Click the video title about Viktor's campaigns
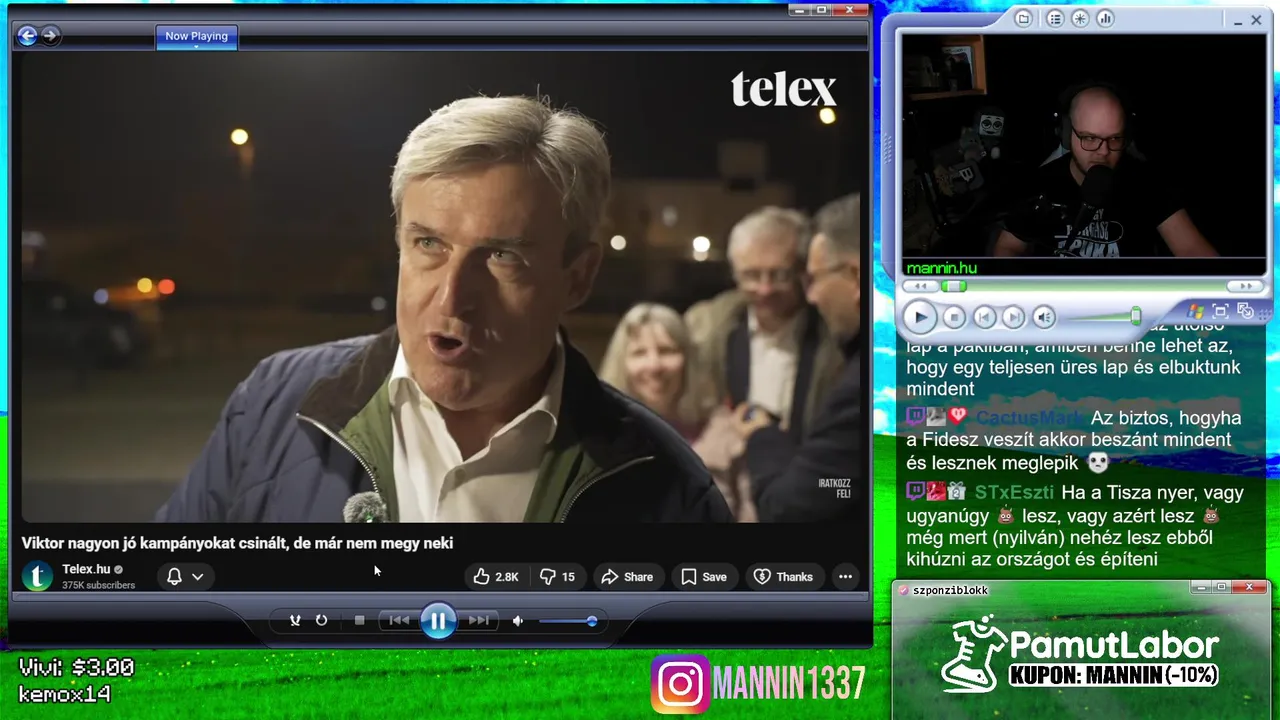Screen dimensions: 1280x720 tap(238, 543)
